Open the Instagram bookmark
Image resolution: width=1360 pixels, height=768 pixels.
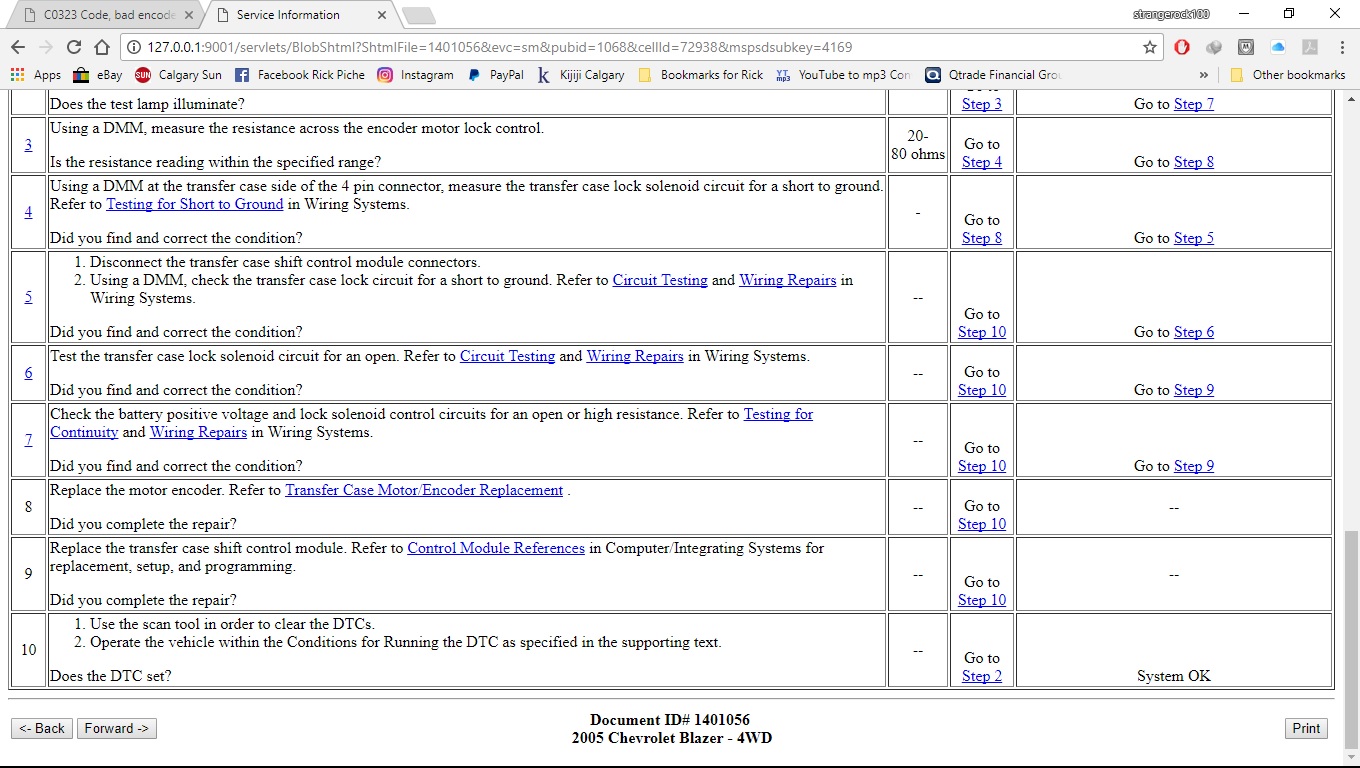[415, 75]
